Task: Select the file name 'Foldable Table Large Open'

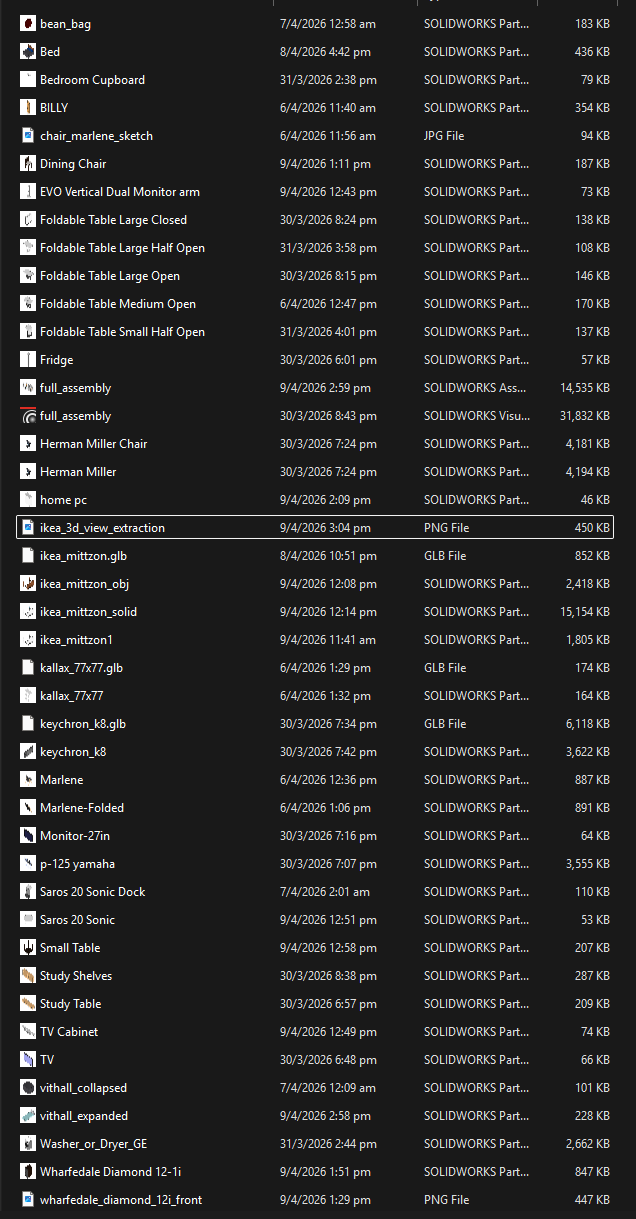Action: point(110,275)
